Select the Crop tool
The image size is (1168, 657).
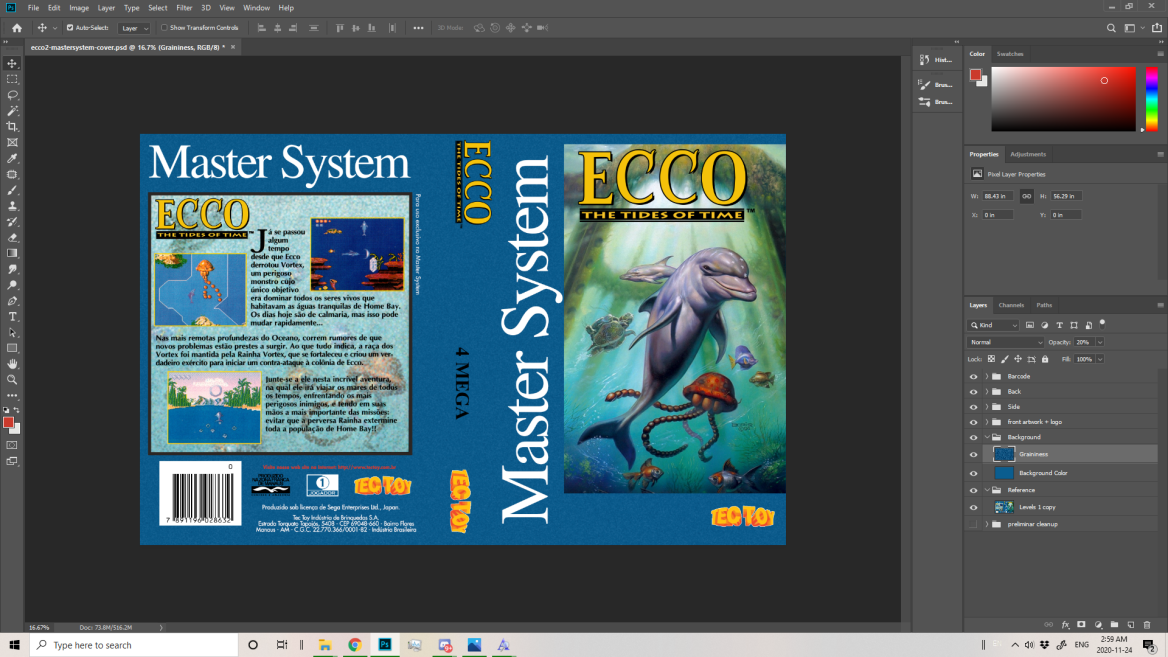coord(13,127)
